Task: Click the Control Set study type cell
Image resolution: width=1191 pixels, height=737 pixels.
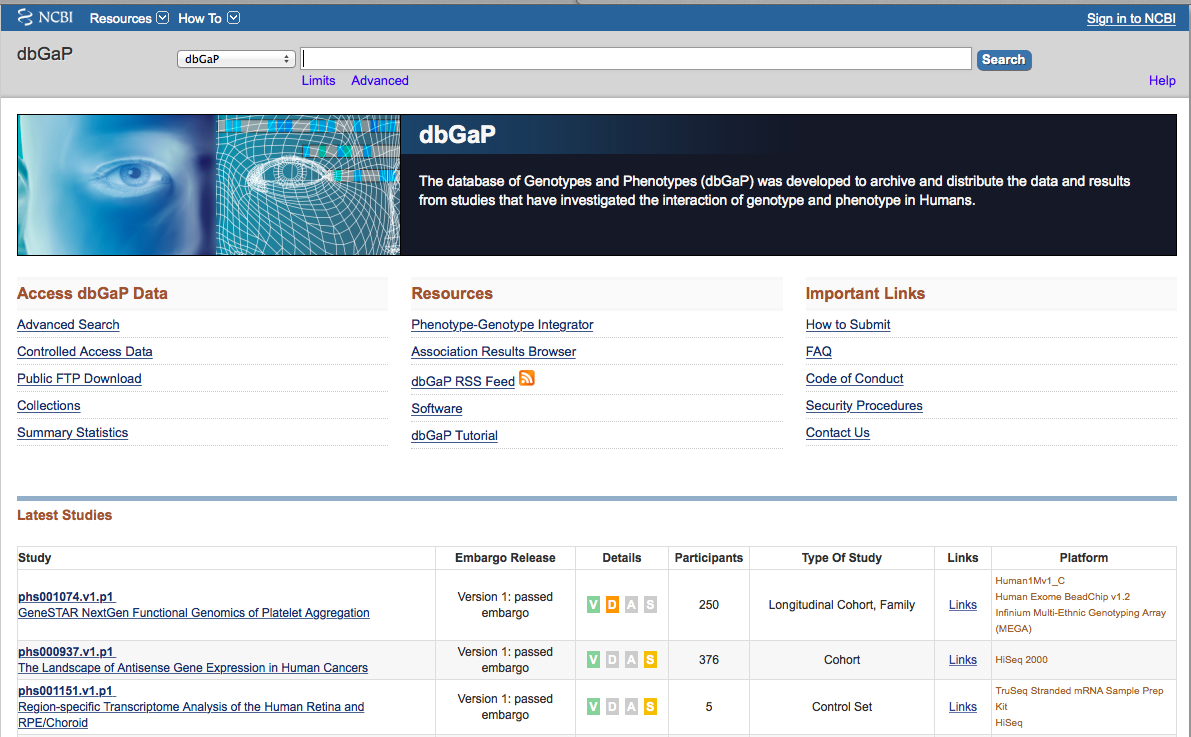Action: click(842, 707)
